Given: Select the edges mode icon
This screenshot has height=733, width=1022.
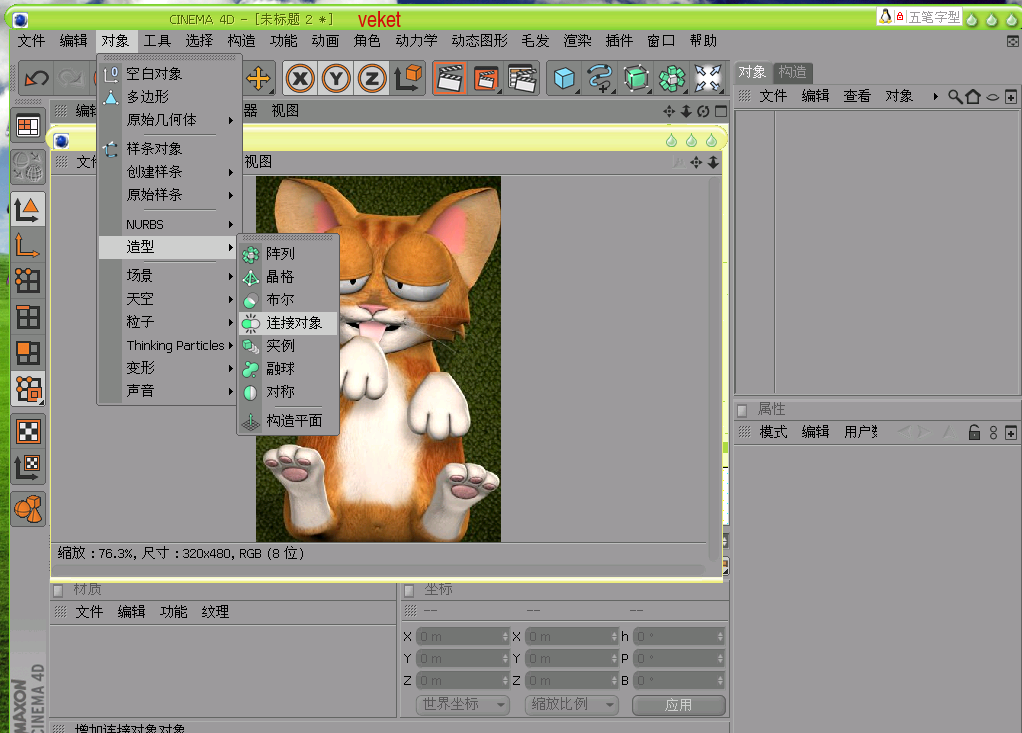Looking at the screenshot, I should 28,317.
